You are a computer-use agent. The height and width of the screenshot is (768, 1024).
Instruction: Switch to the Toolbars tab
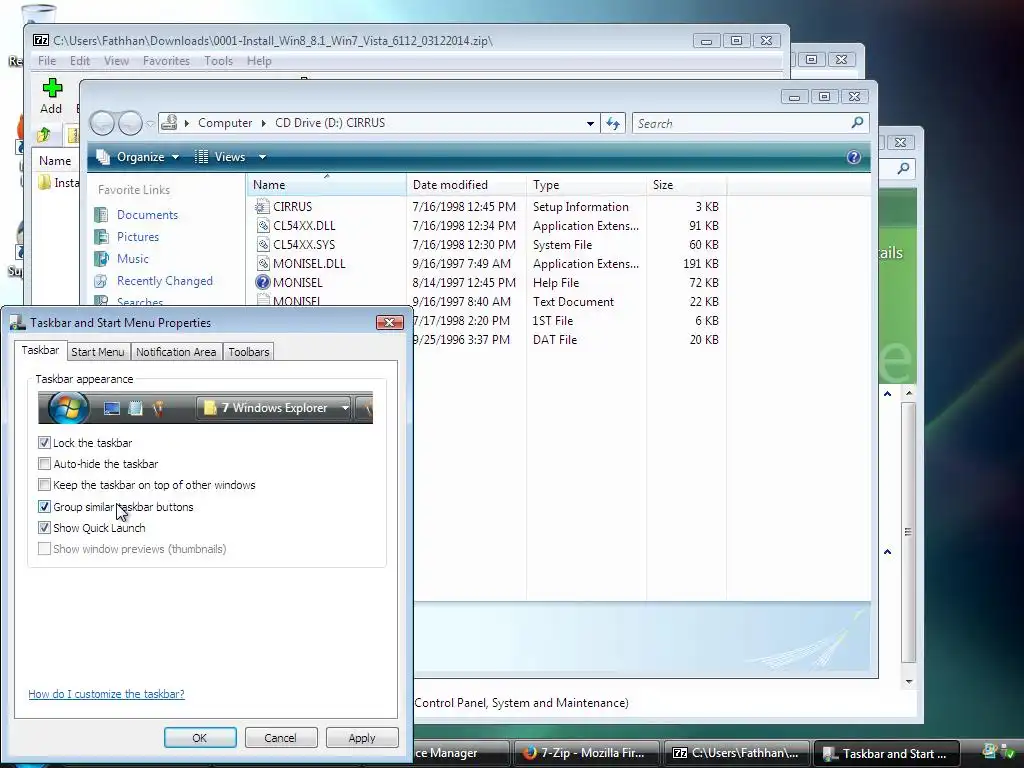248,352
